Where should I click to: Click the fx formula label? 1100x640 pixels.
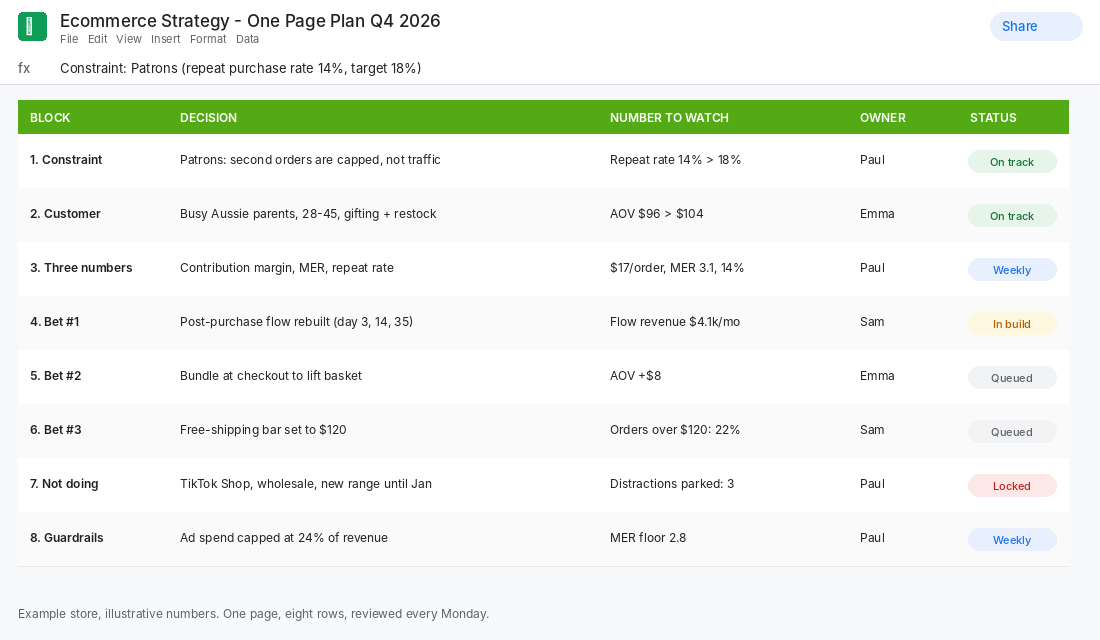point(24,68)
